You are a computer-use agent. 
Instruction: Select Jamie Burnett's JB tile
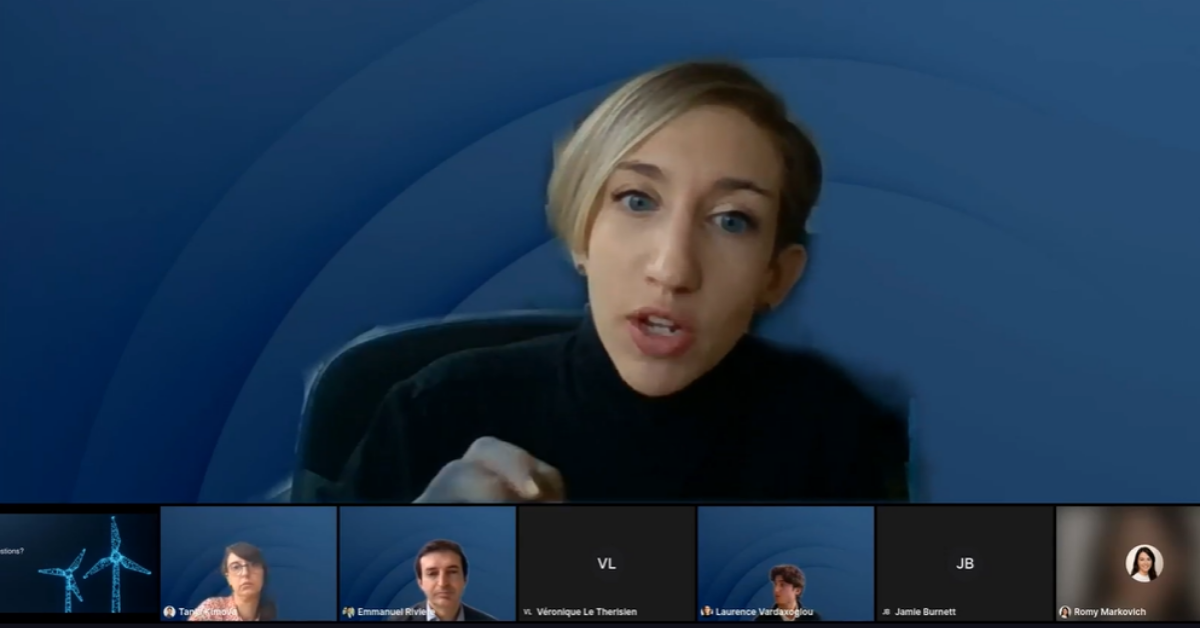tap(964, 563)
